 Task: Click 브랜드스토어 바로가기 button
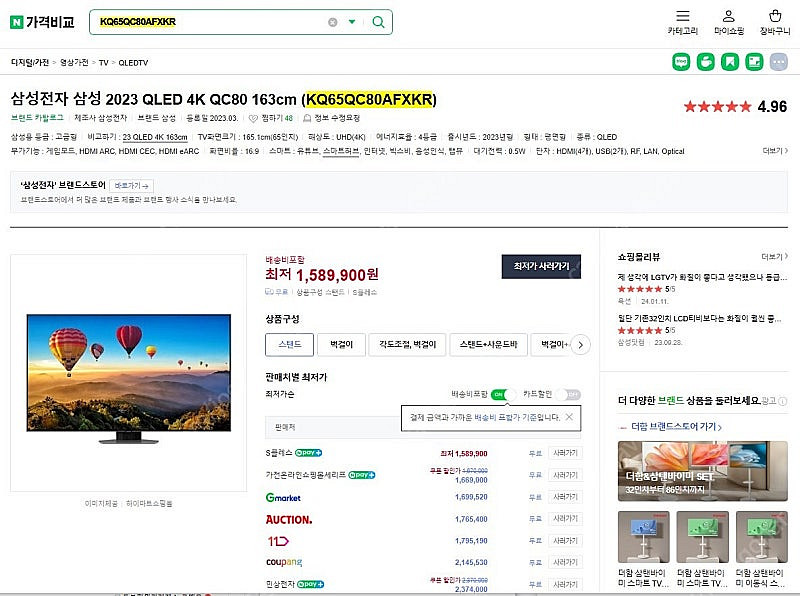point(132,186)
